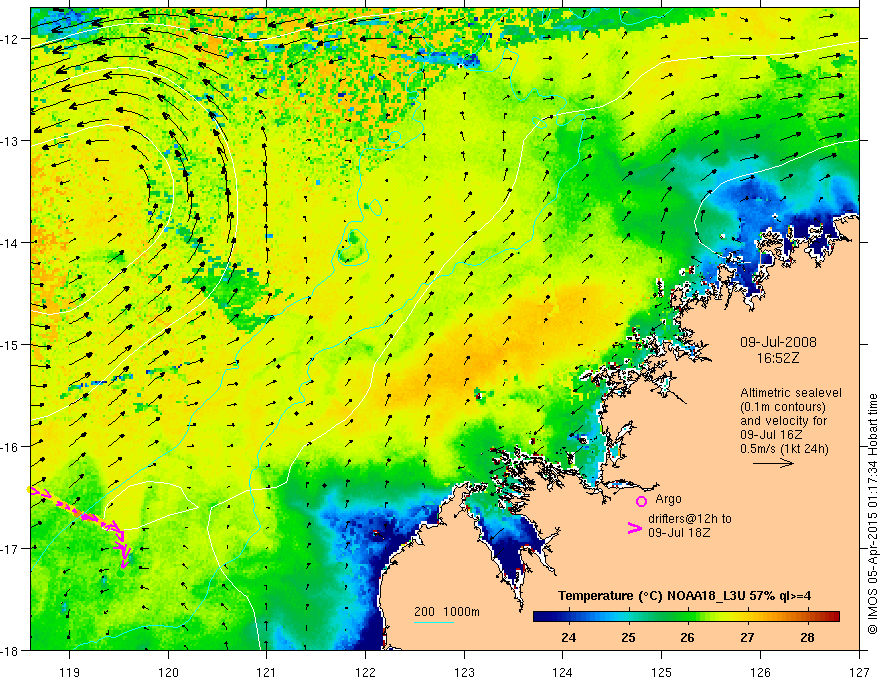The image size is (880, 680).
Task: Click the color bar value 25
Action: tap(628, 637)
